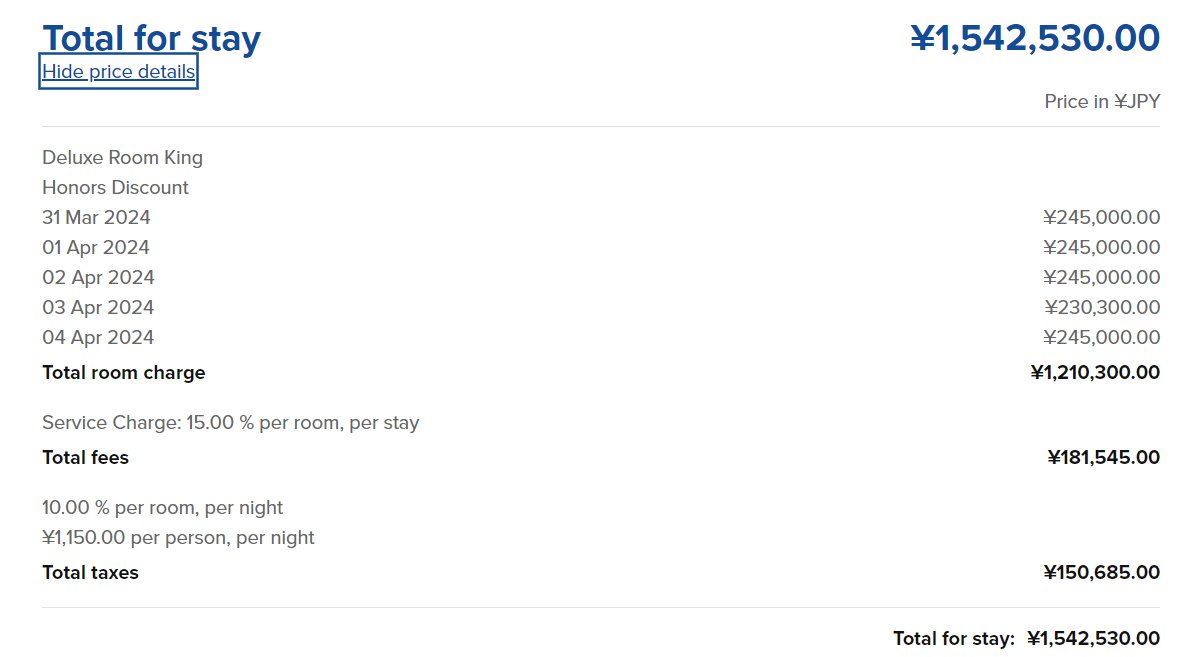1197x657 pixels.
Task: Select the Total taxes label
Action: [90, 573]
